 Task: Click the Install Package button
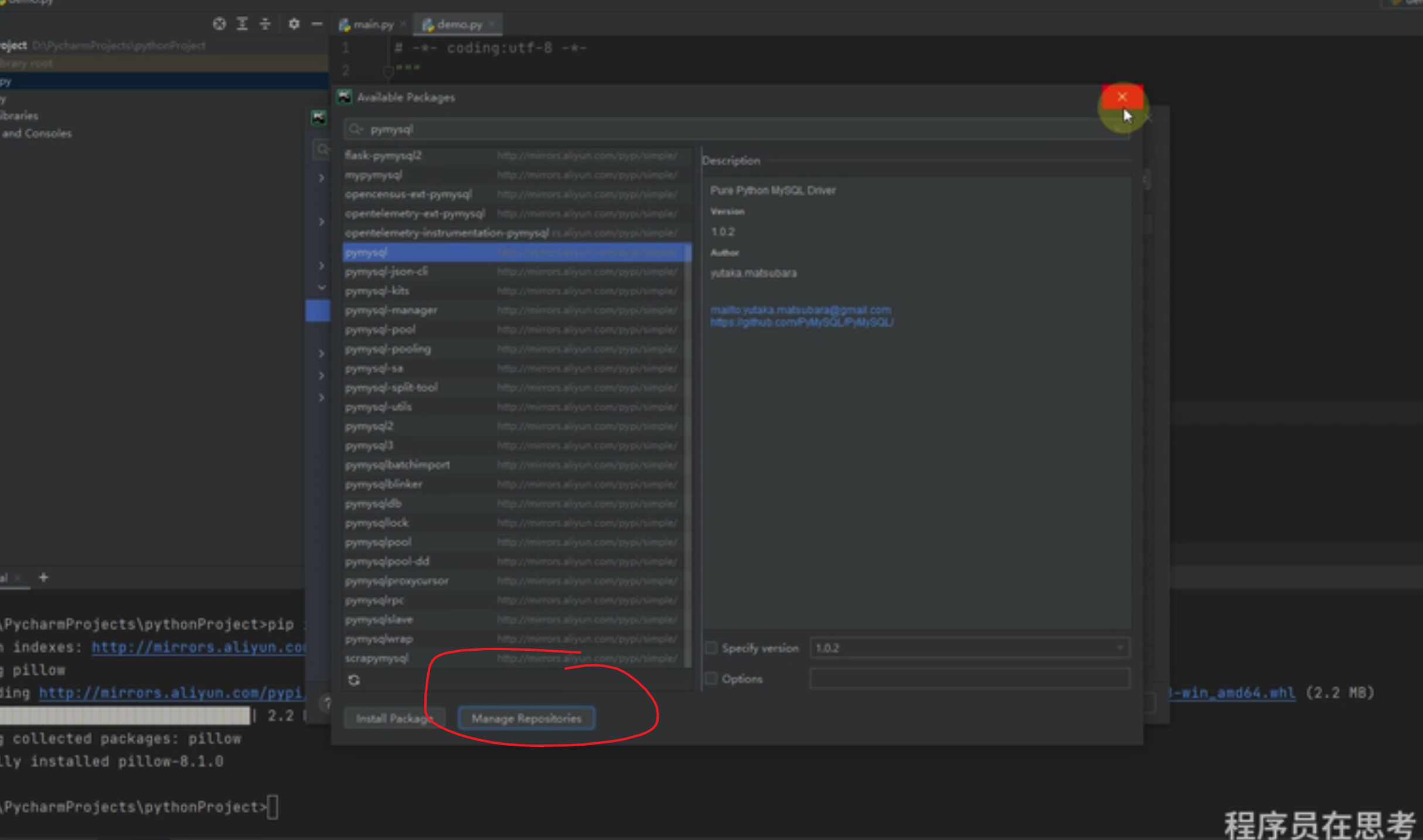pos(394,718)
